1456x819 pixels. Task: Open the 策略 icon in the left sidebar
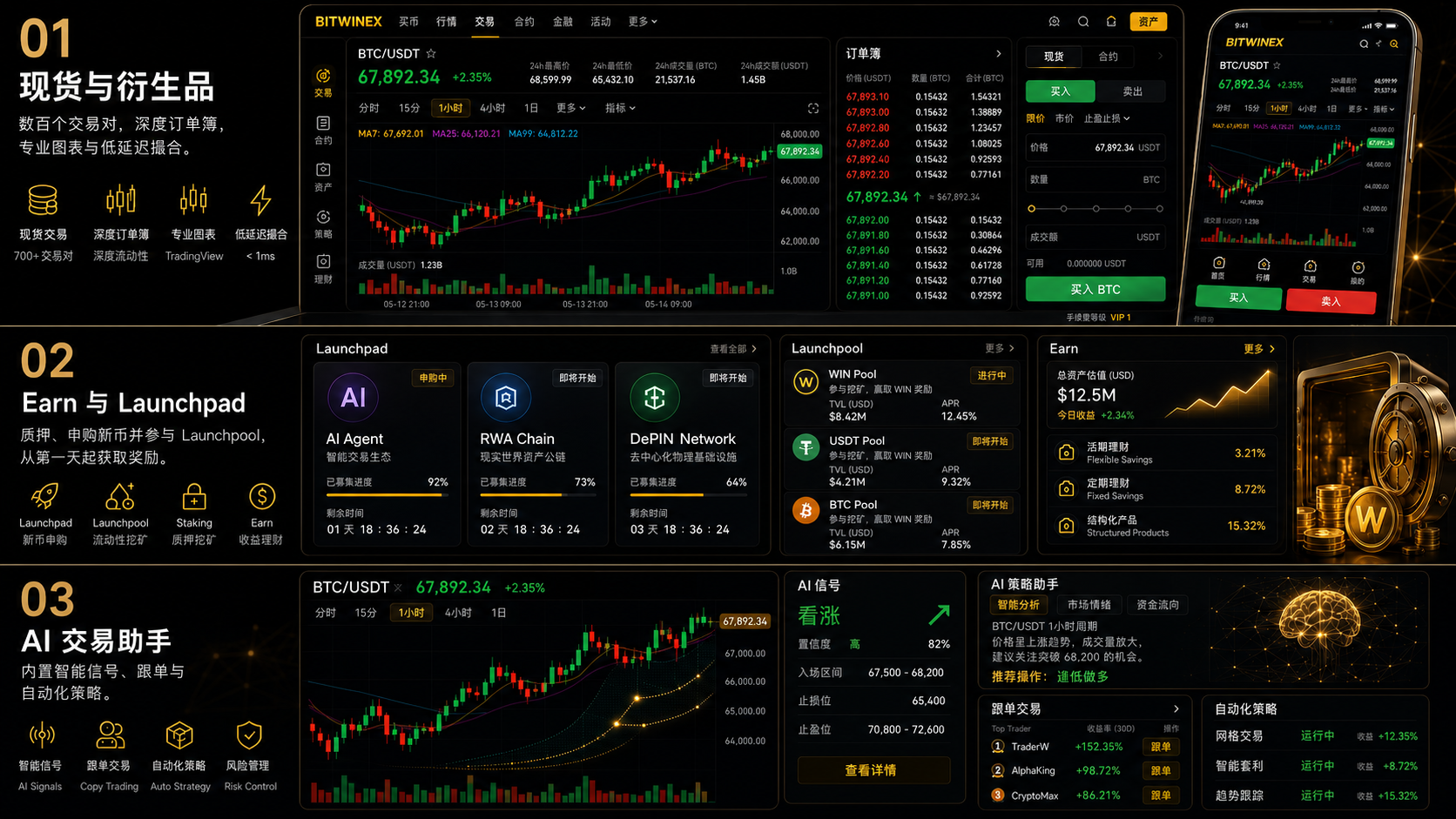(323, 217)
